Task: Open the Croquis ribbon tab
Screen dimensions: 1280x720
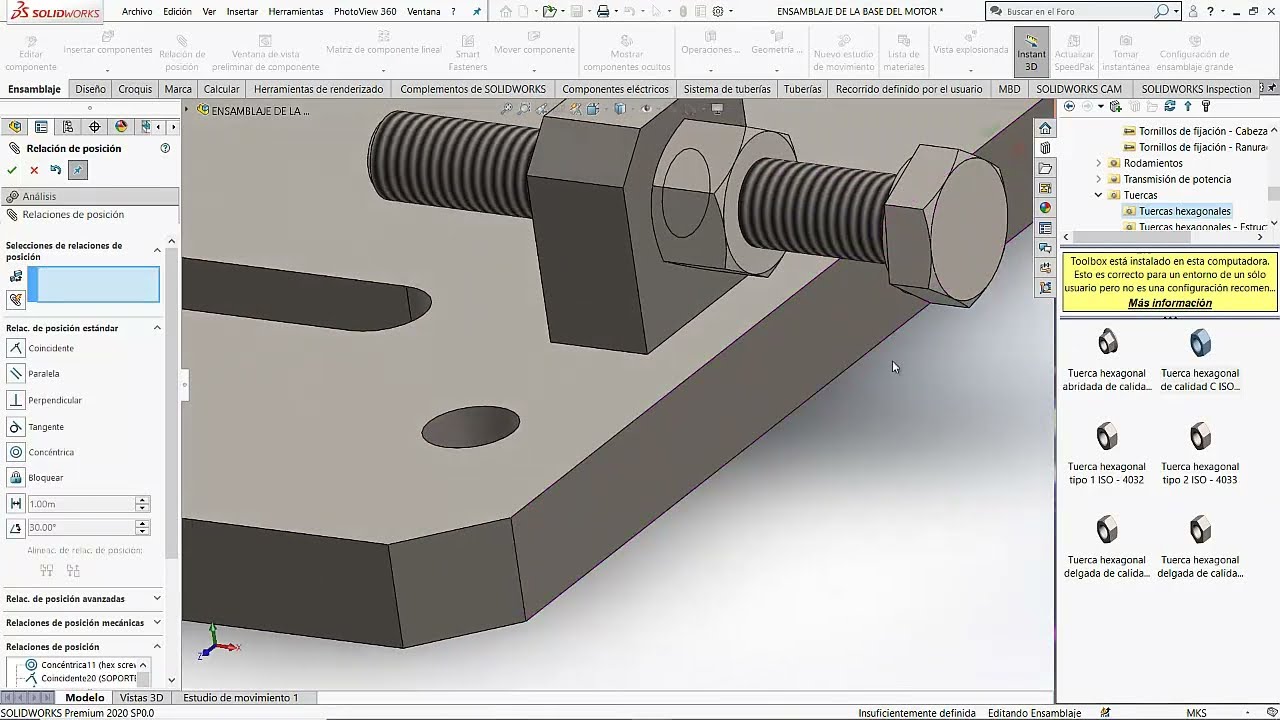Action: [135, 89]
